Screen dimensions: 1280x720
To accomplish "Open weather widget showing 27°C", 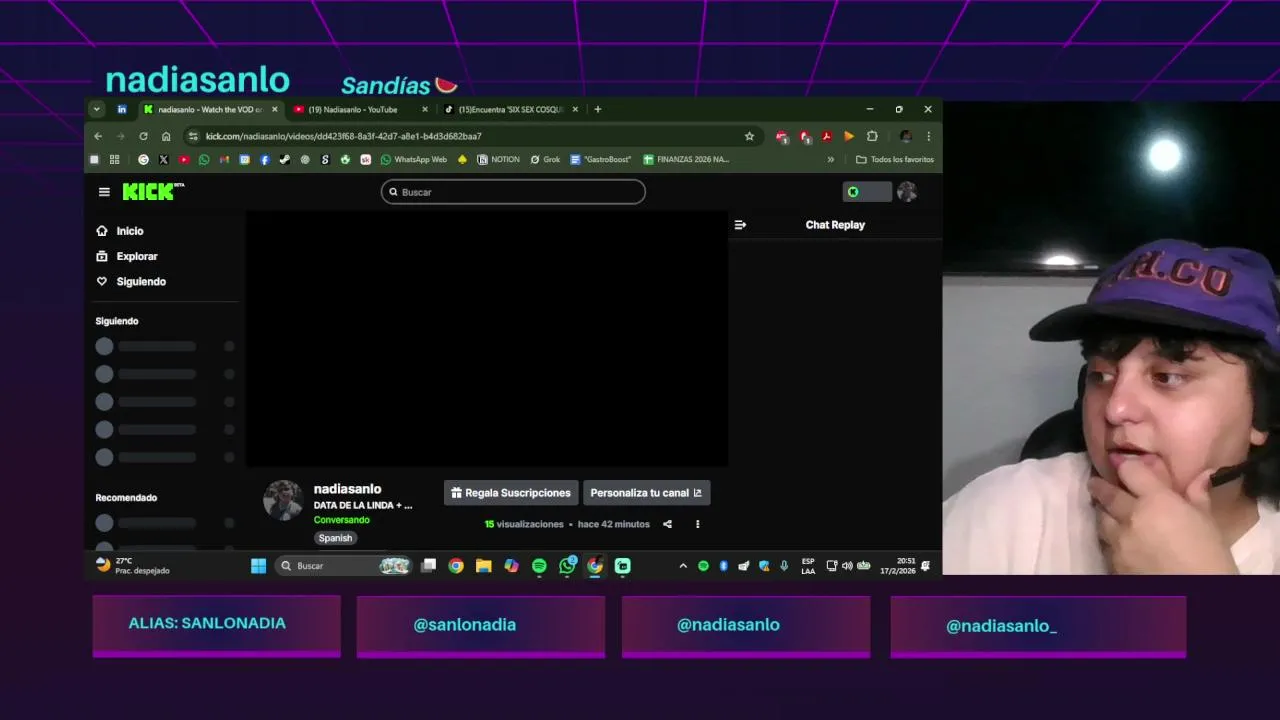I will point(132,566).
